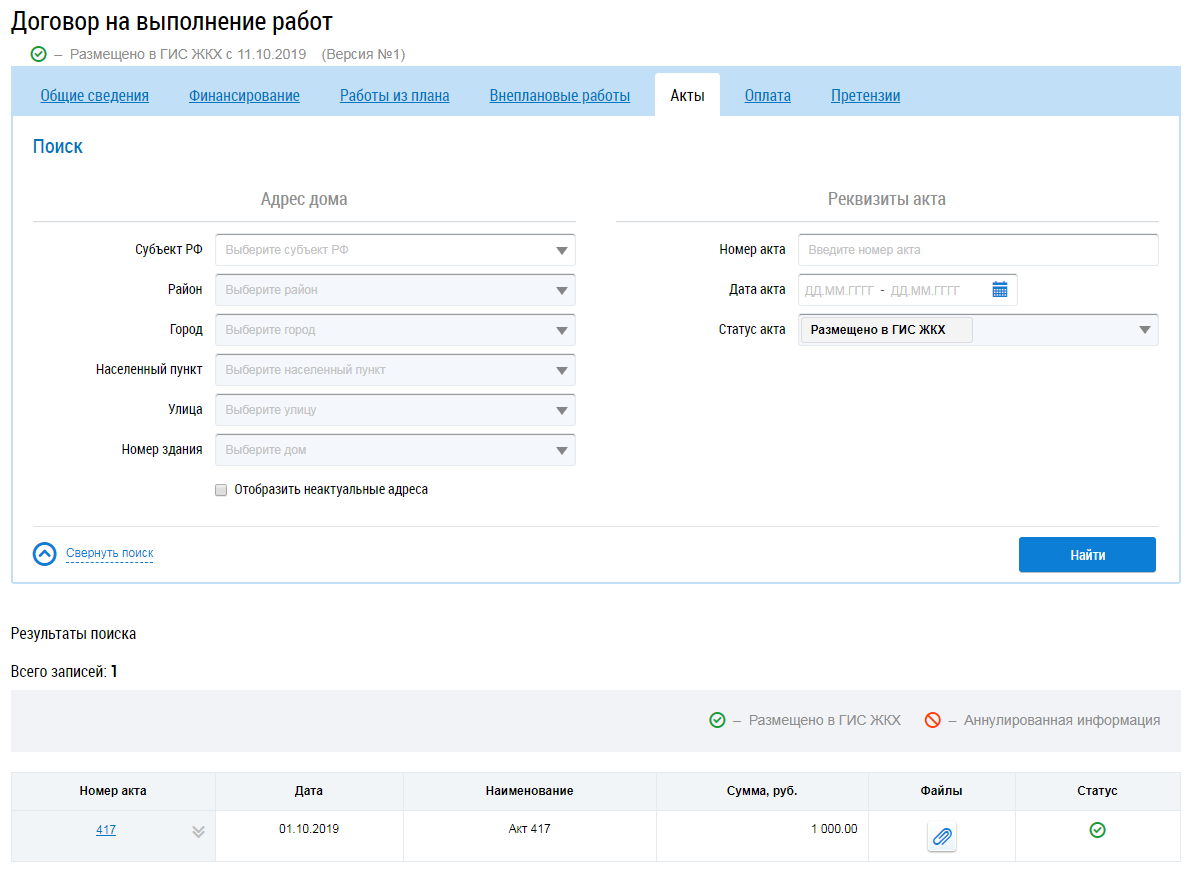Click the Свернуть поиск link

109,553
